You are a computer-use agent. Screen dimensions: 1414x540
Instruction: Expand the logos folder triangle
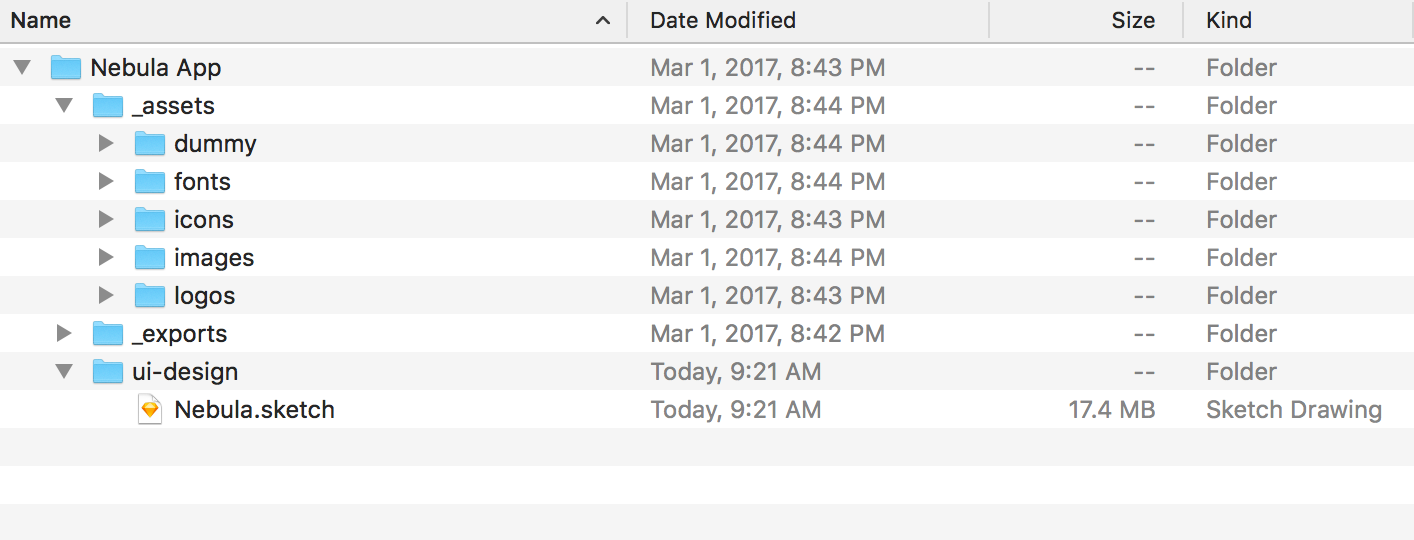click(x=106, y=296)
